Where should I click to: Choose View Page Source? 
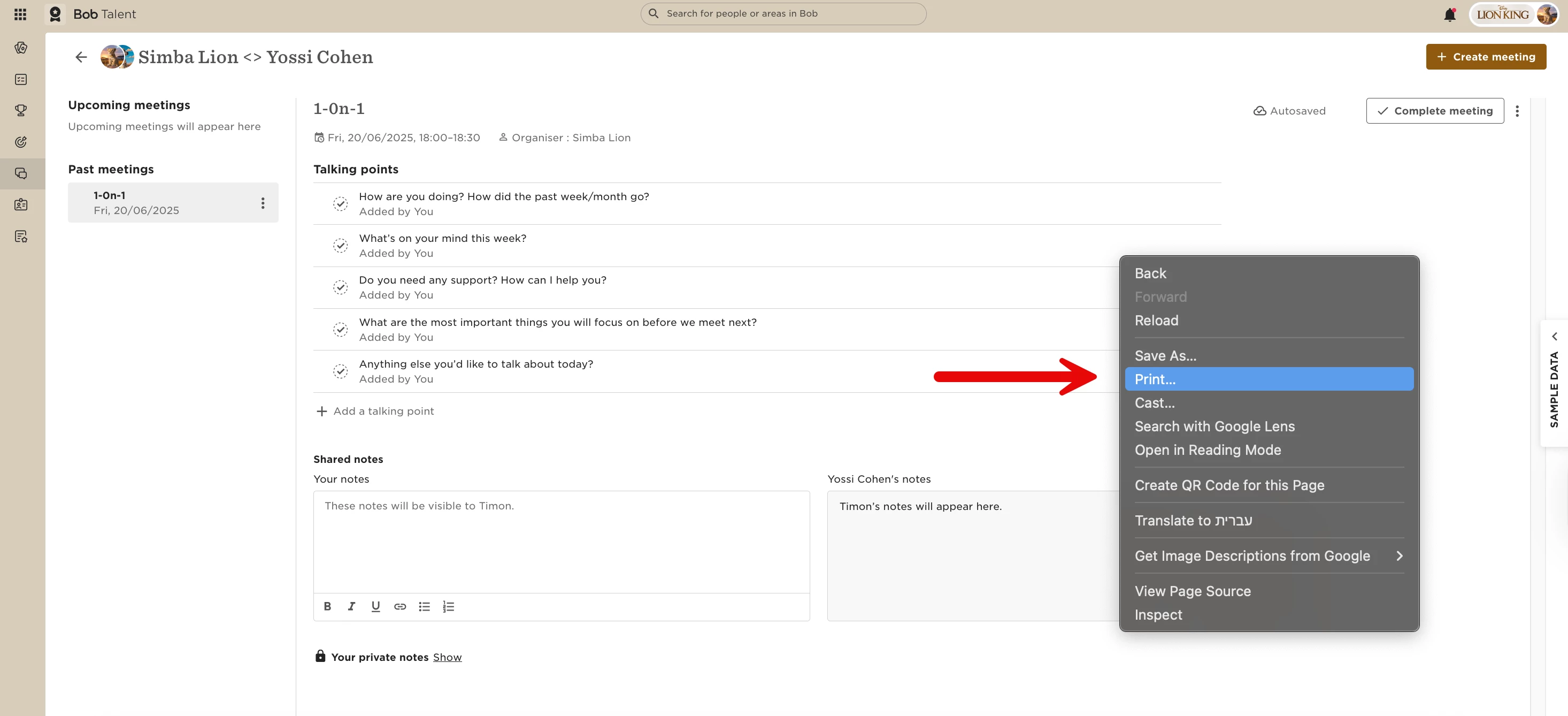pos(1269,591)
